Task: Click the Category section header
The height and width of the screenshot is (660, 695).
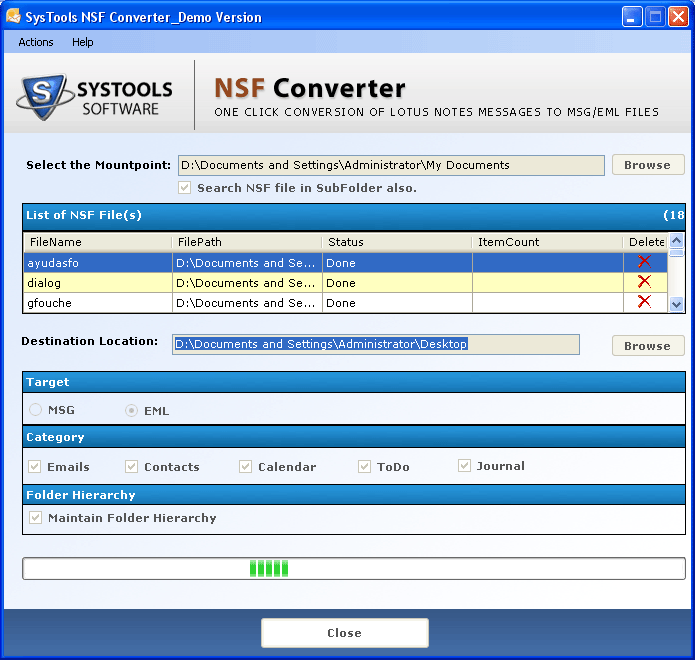Action: 354,437
